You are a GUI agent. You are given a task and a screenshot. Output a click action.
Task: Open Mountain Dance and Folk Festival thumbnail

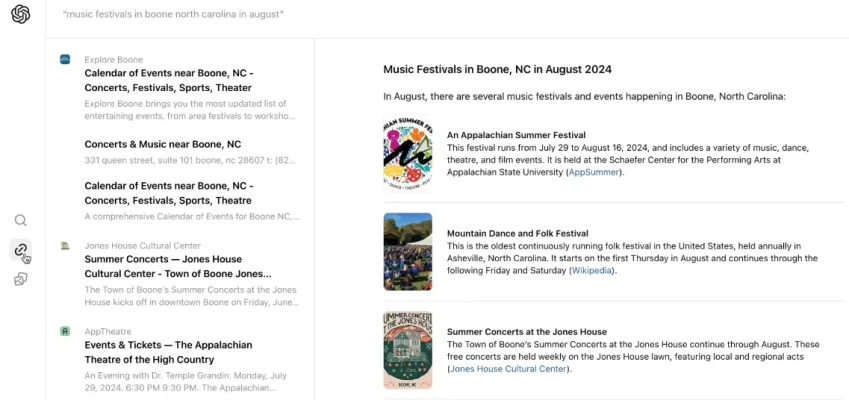point(408,251)
